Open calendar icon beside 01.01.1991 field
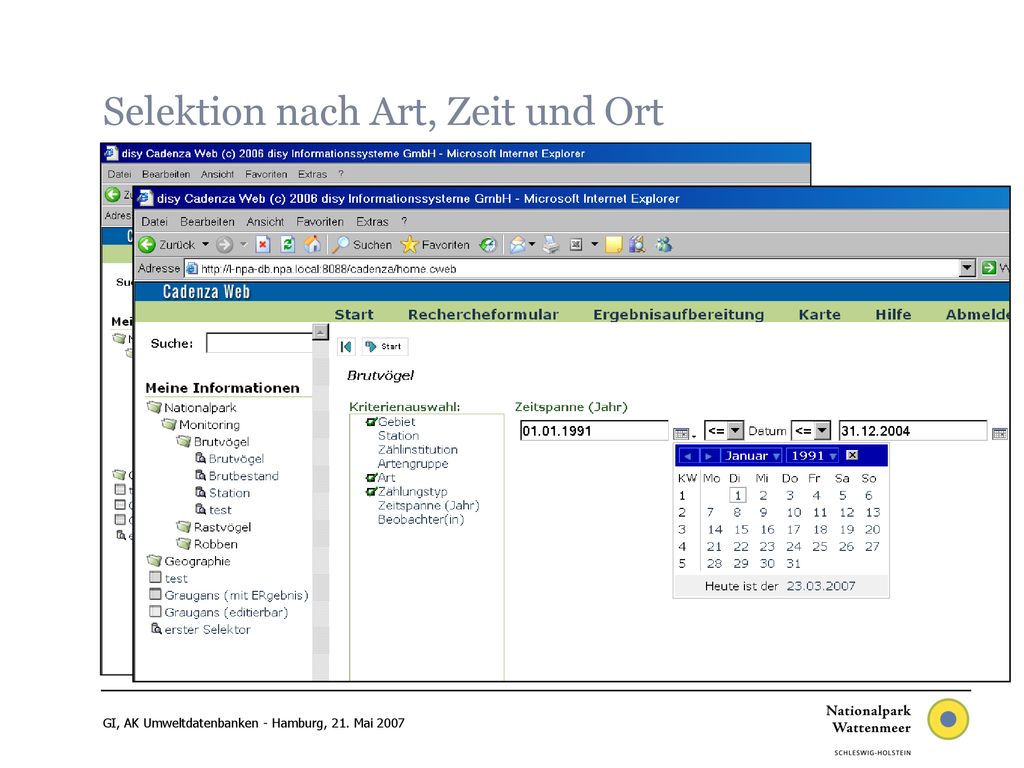 [x=681, y=434]
